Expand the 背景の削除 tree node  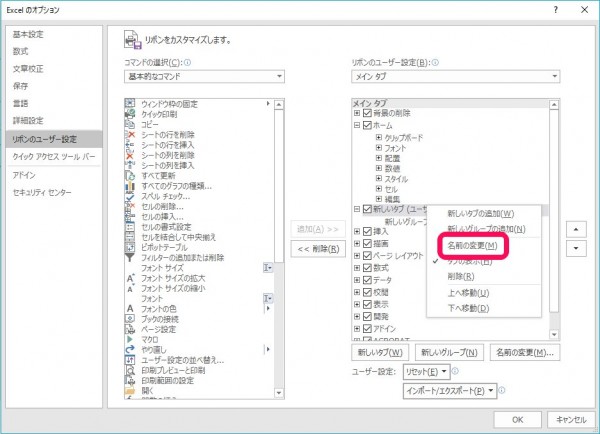pyautogui.click(x=357, y=113)
